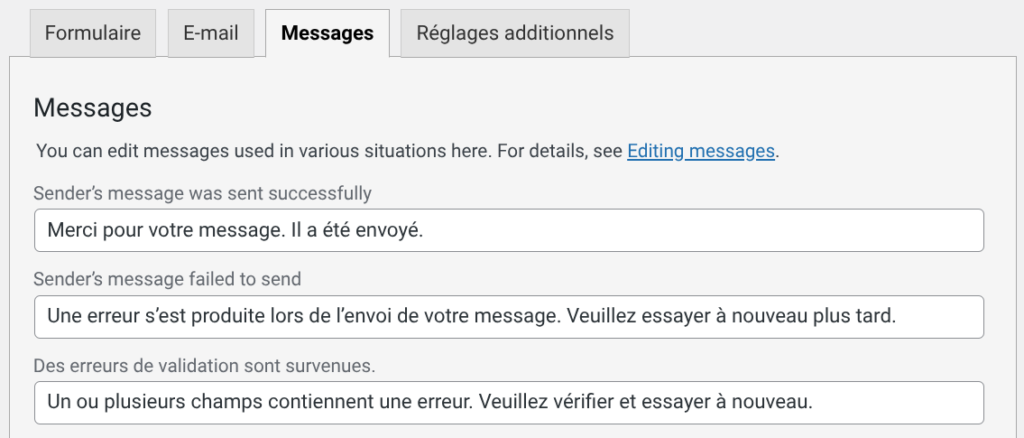Focus the 'Un ou plusieurs champs' input field
This screenshot has width=1024, height=438.
coord(508,403)
